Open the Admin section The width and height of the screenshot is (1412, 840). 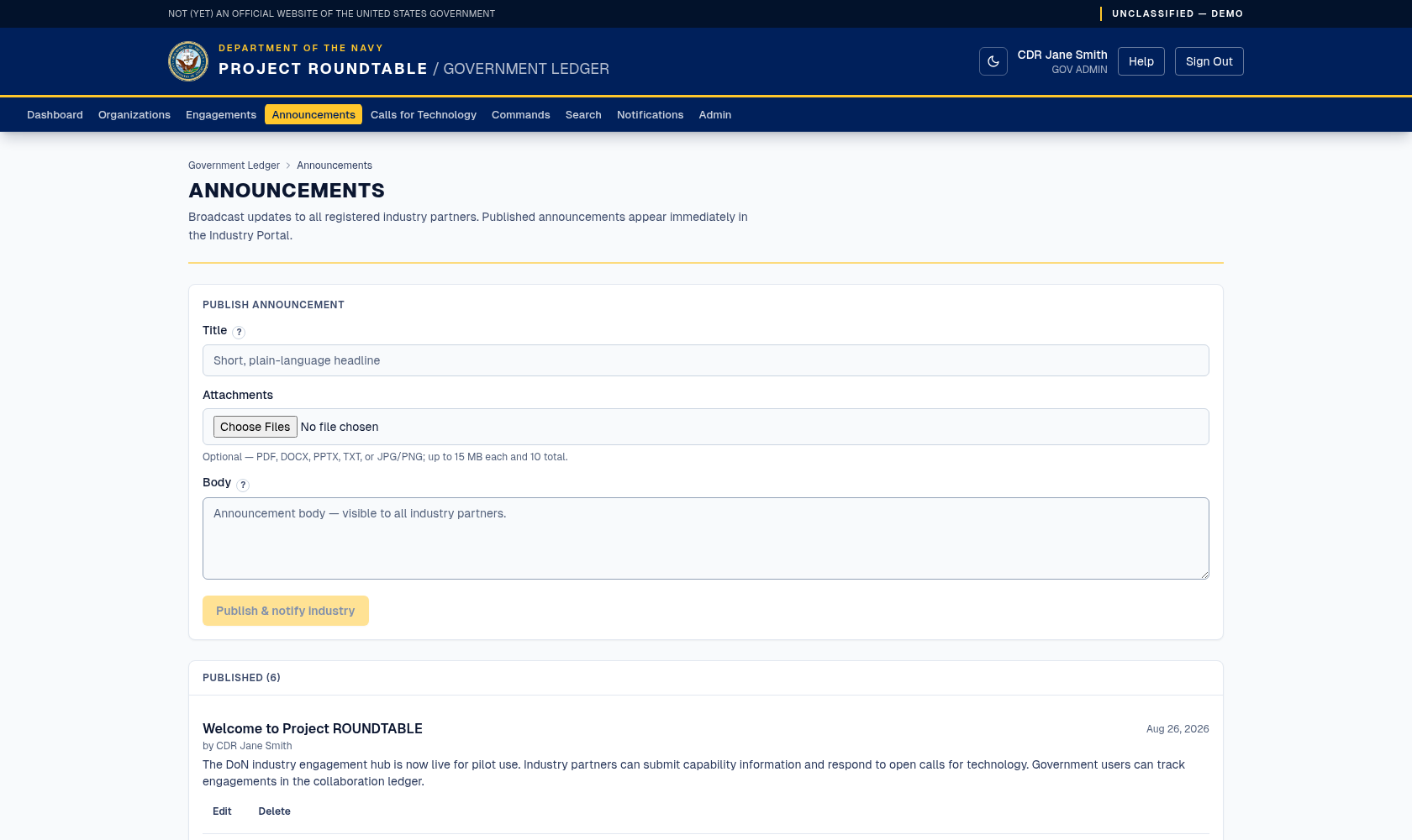point(715,114)
